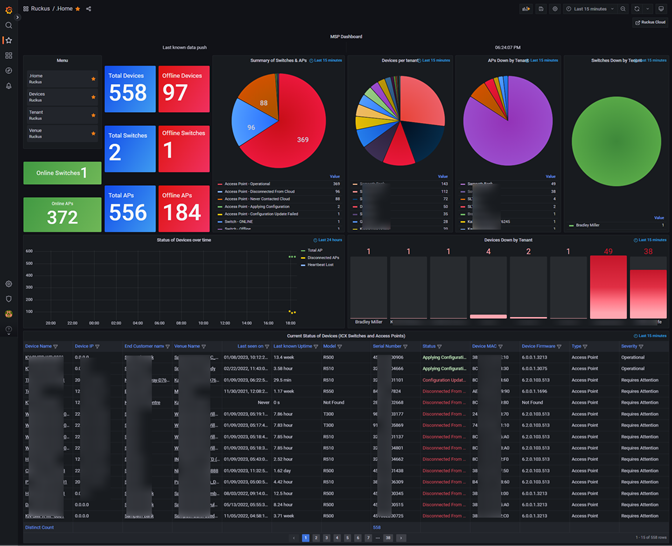Filter the Severity column

click(641, 346)
